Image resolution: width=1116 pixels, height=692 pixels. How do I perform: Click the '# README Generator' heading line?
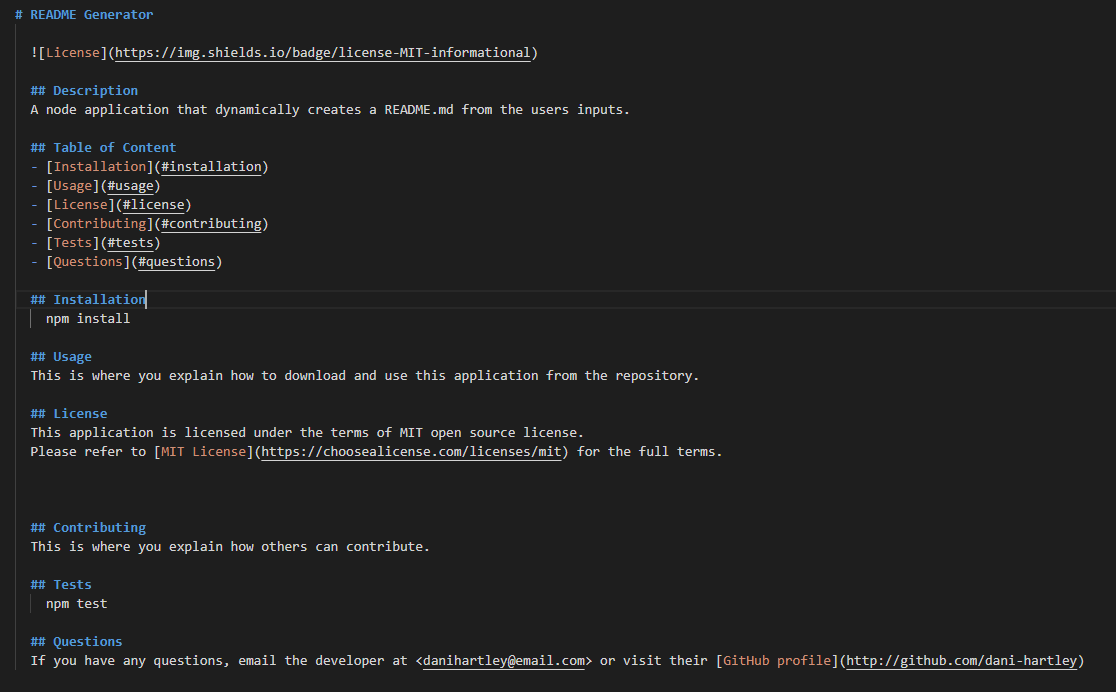click(x=84, y=14)
